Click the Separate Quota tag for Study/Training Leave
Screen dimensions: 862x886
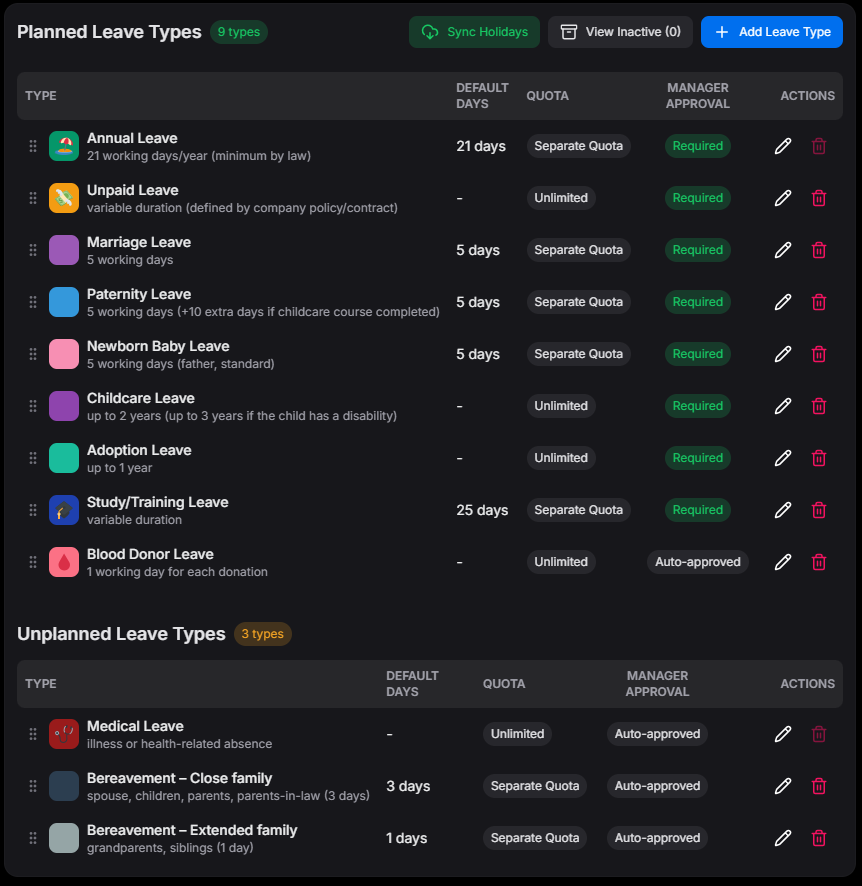click(578, 510)
